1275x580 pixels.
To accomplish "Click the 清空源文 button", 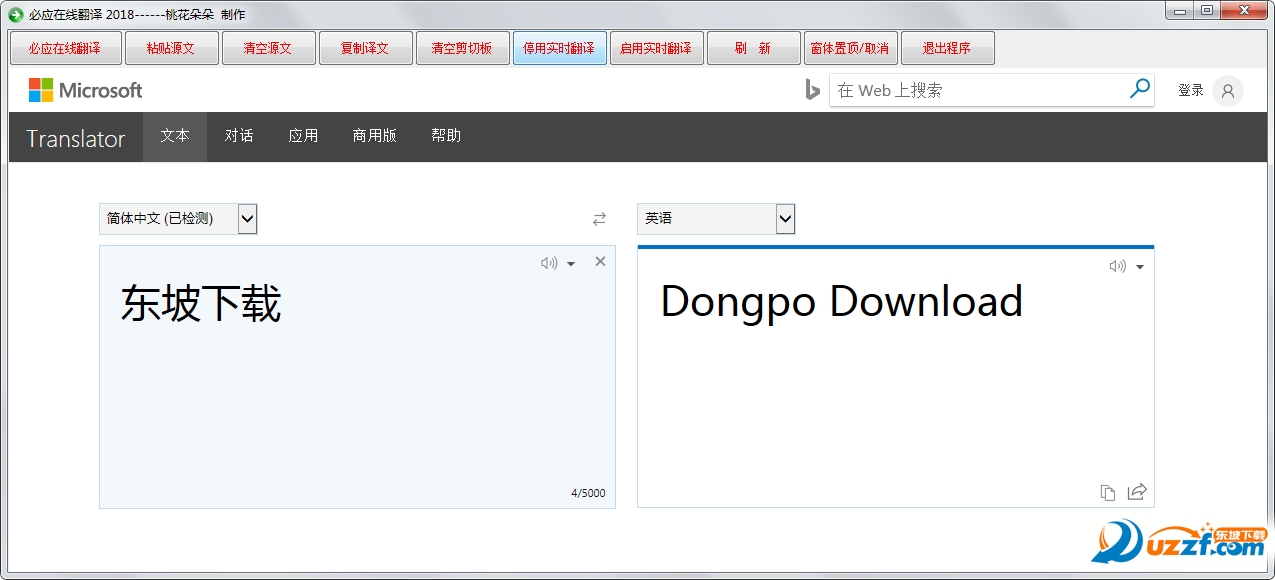I will (x=268, y=48).
